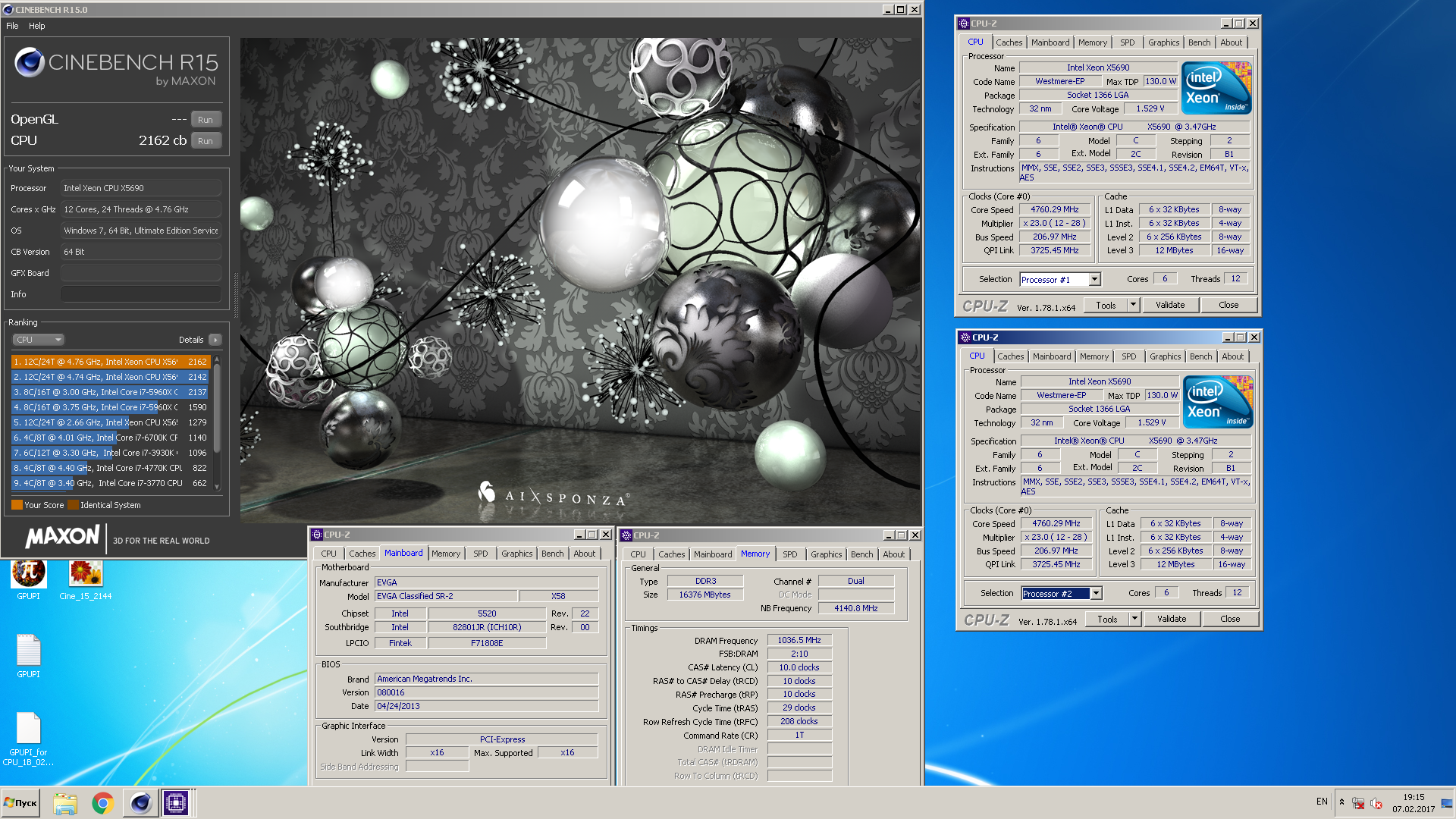Image resolution: width=1456 pixels, height=819 pixels.
Task: Click Cinebench splitter handle beside render
Action: coord(236,296)
